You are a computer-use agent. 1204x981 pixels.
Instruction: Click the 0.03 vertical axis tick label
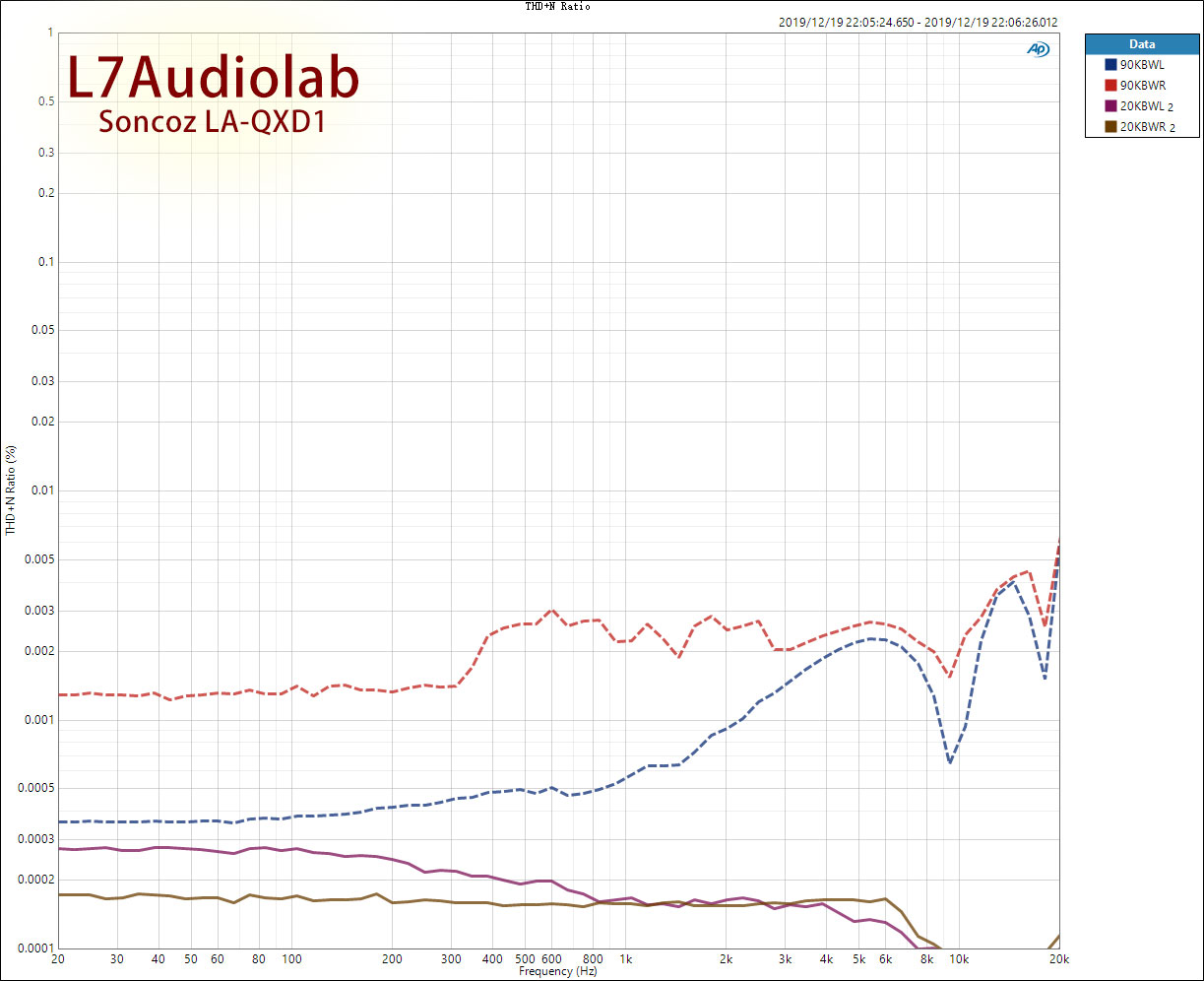pyautogui.click(x=42, y=381)
